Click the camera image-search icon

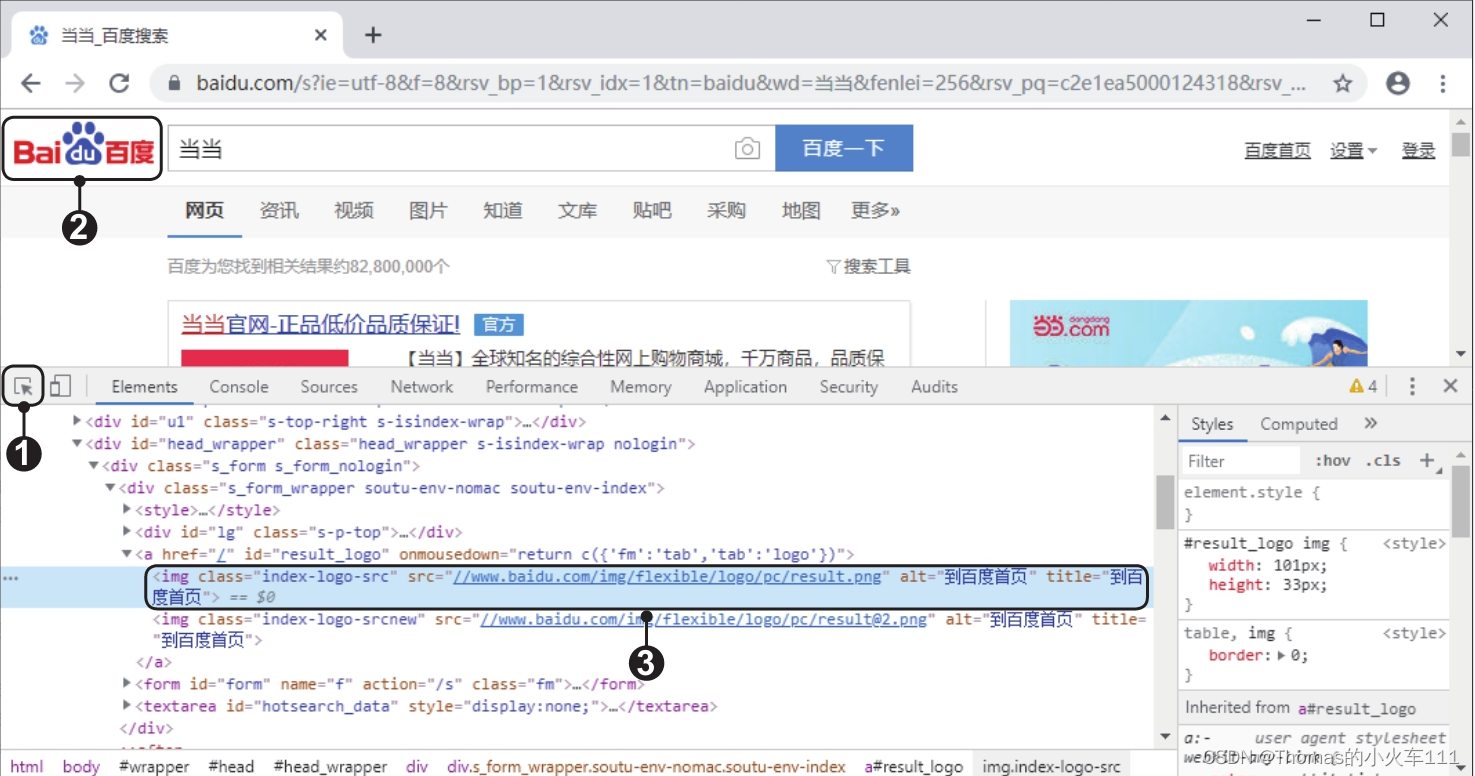(747, 149)
